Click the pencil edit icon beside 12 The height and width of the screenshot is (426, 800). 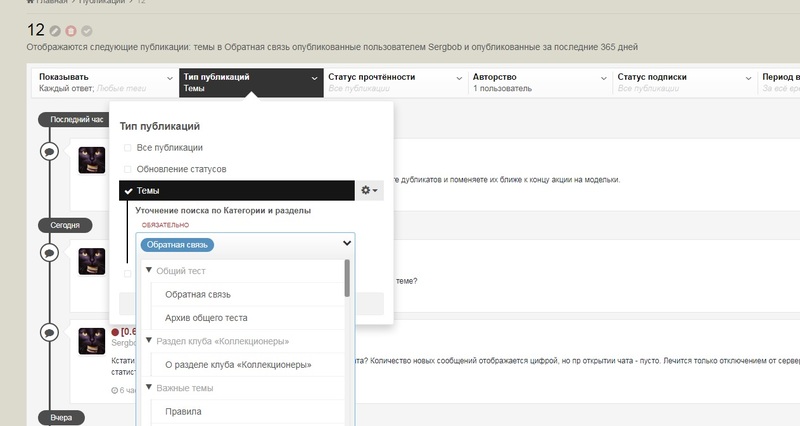(x=55, y=31)
